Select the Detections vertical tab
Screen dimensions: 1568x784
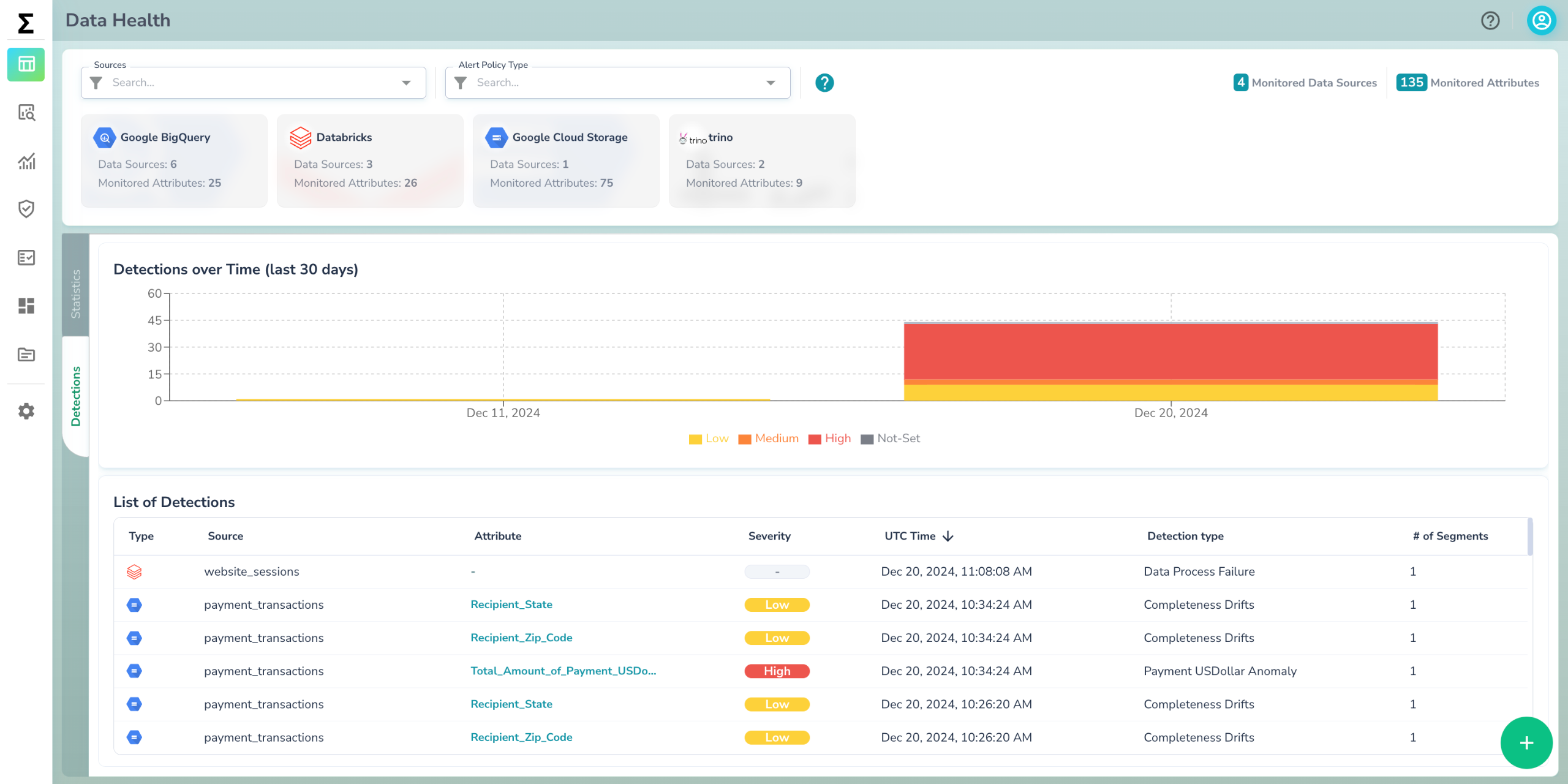75,396
